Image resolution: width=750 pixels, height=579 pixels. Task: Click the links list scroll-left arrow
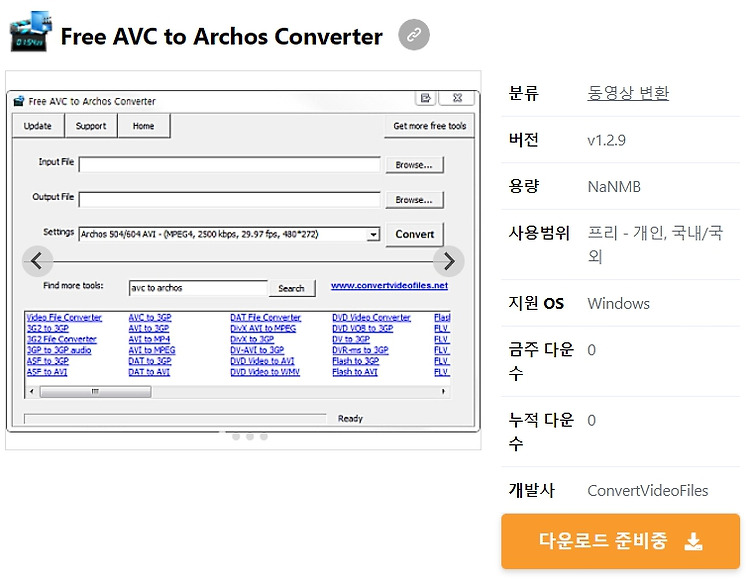click(x=32, y=392)
